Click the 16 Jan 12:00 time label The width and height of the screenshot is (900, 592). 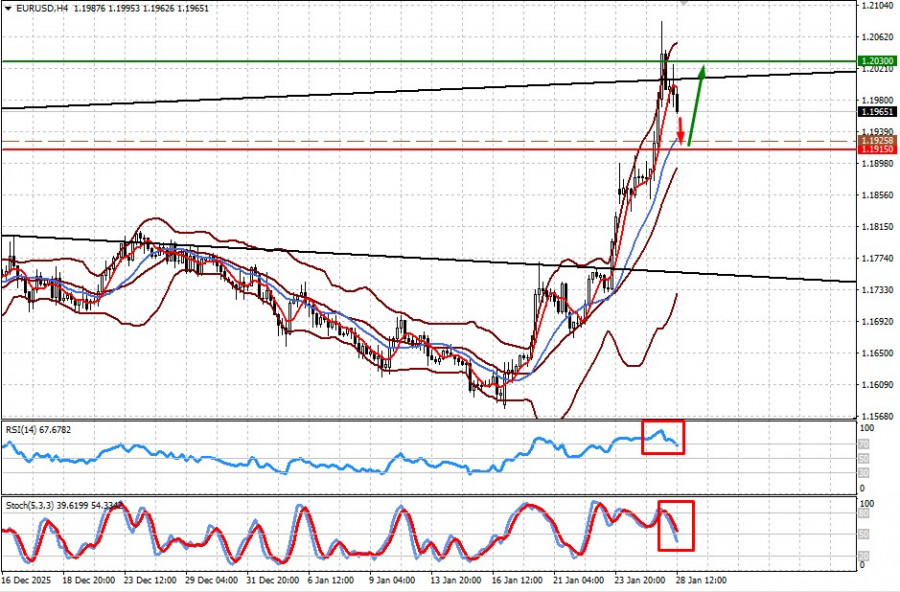tap(518, 580)
